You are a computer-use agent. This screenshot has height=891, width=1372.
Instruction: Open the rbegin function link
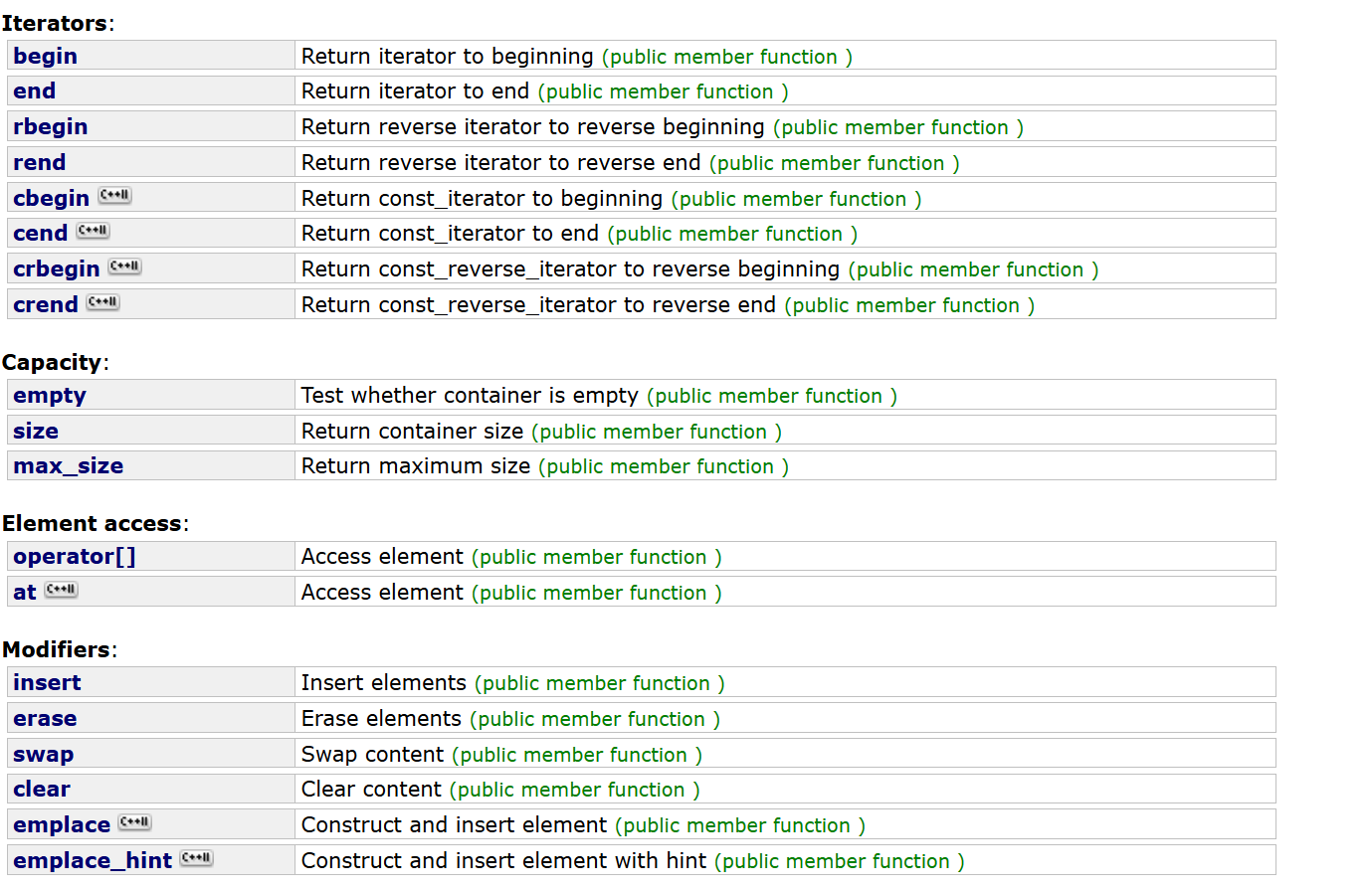click(50, 127)
